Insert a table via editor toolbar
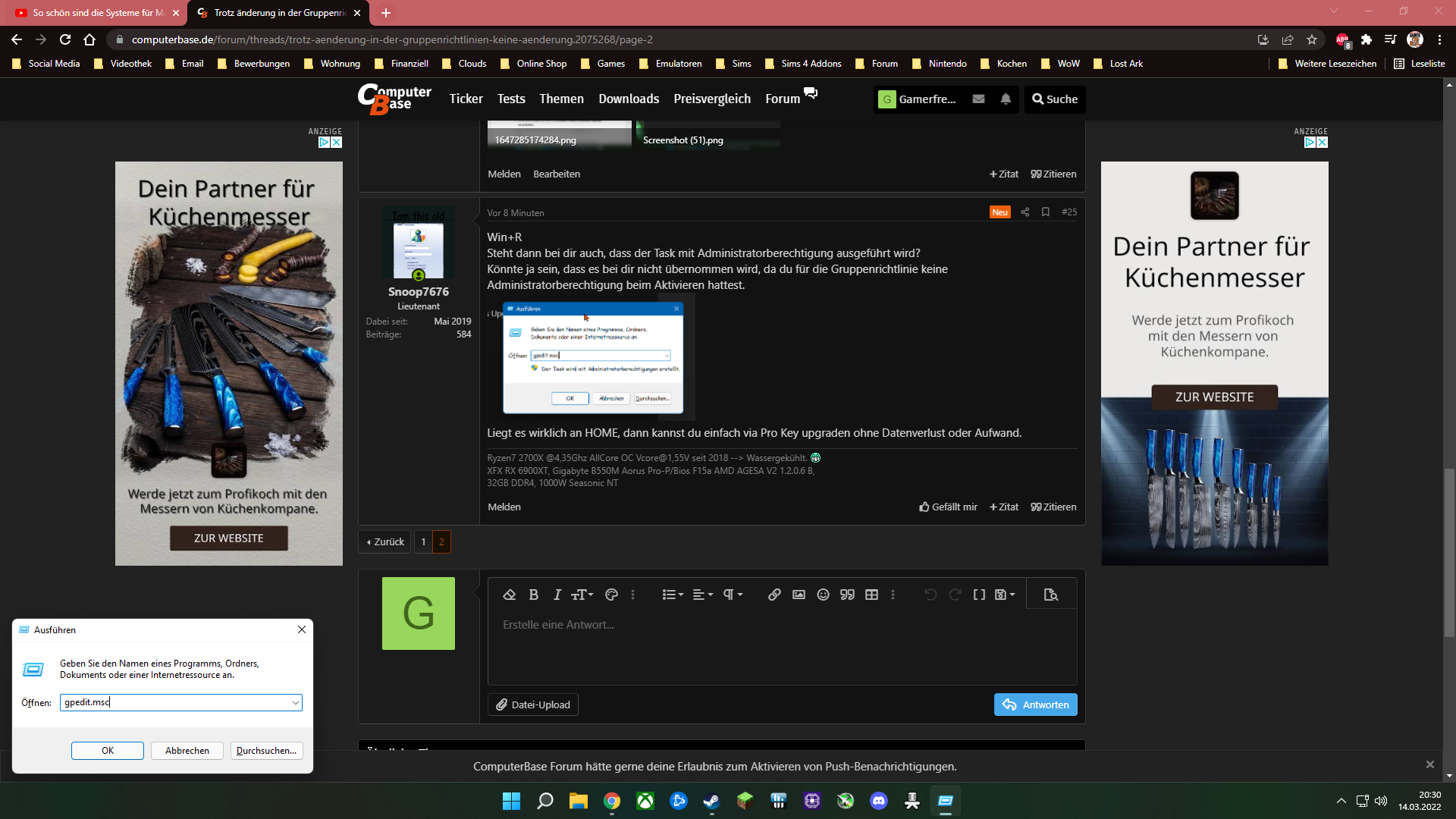Image resolution: width=1456 pixels, height=819 pixels. click(871, 595)
